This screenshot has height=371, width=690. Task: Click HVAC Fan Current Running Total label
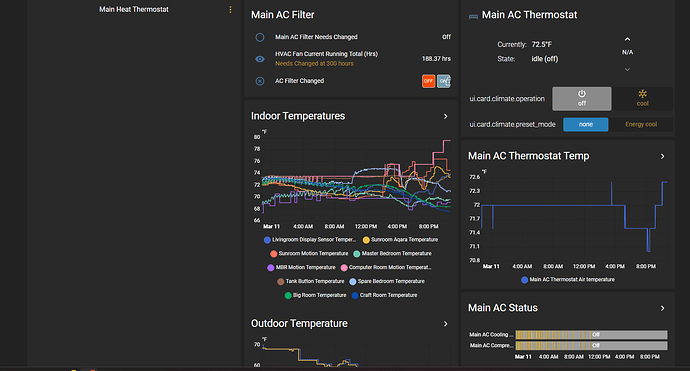(x=326, y=54)
